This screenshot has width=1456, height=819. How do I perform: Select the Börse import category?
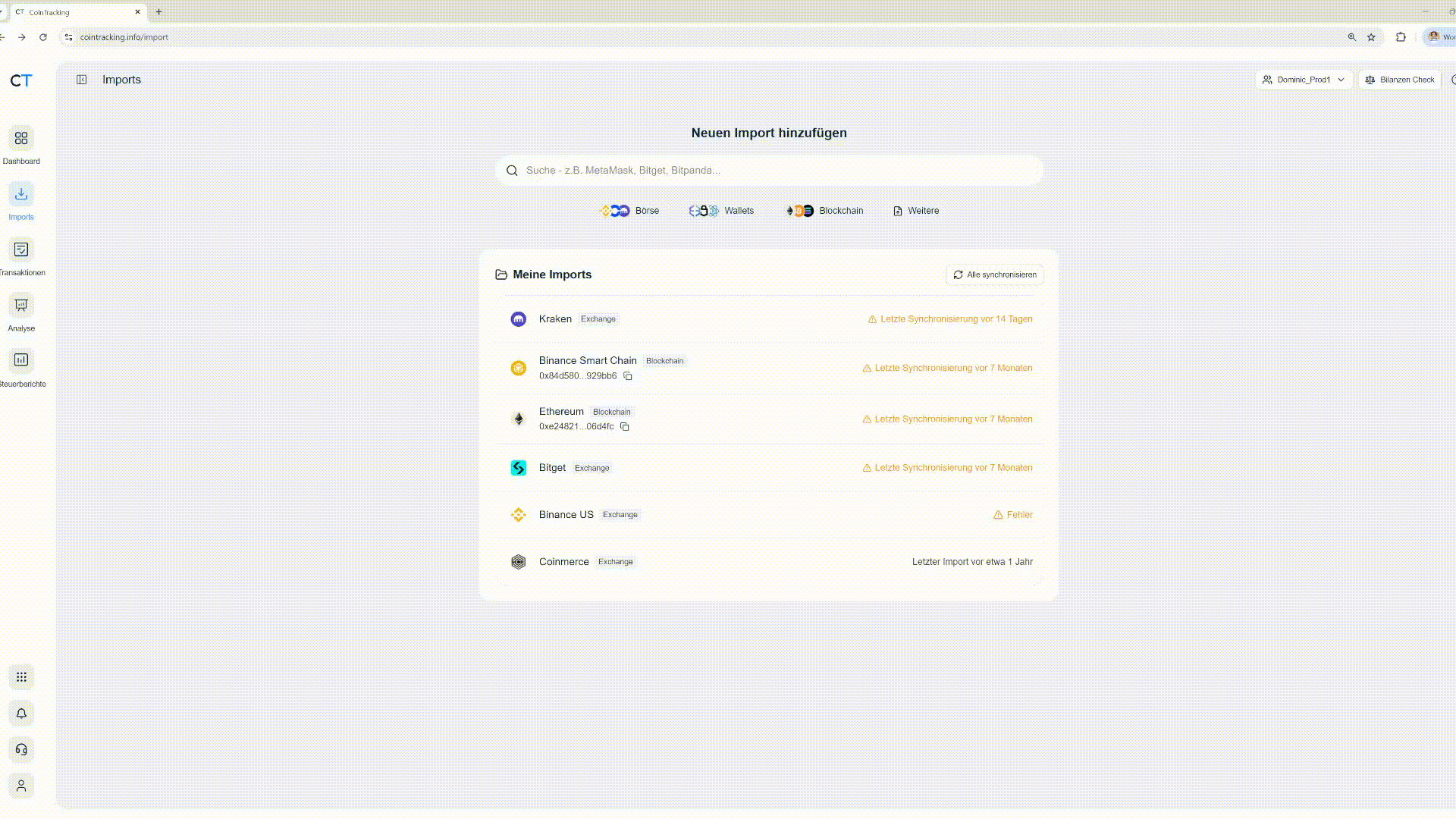pos(629,211)
